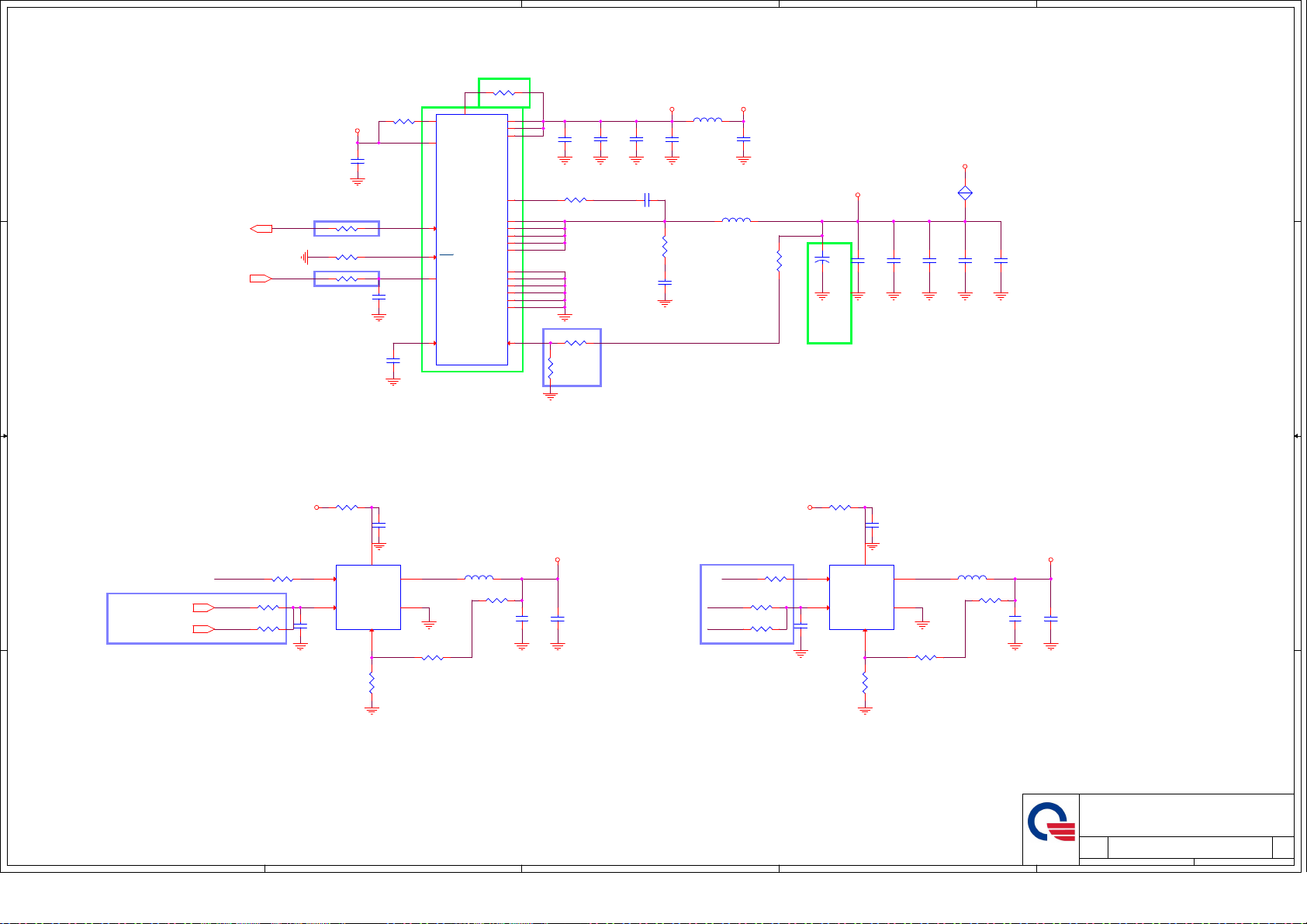This screenshot has width=1307, height=924.
Task: Click vertical resistor in blue box below main IC
Action: [x=550, y=369]
